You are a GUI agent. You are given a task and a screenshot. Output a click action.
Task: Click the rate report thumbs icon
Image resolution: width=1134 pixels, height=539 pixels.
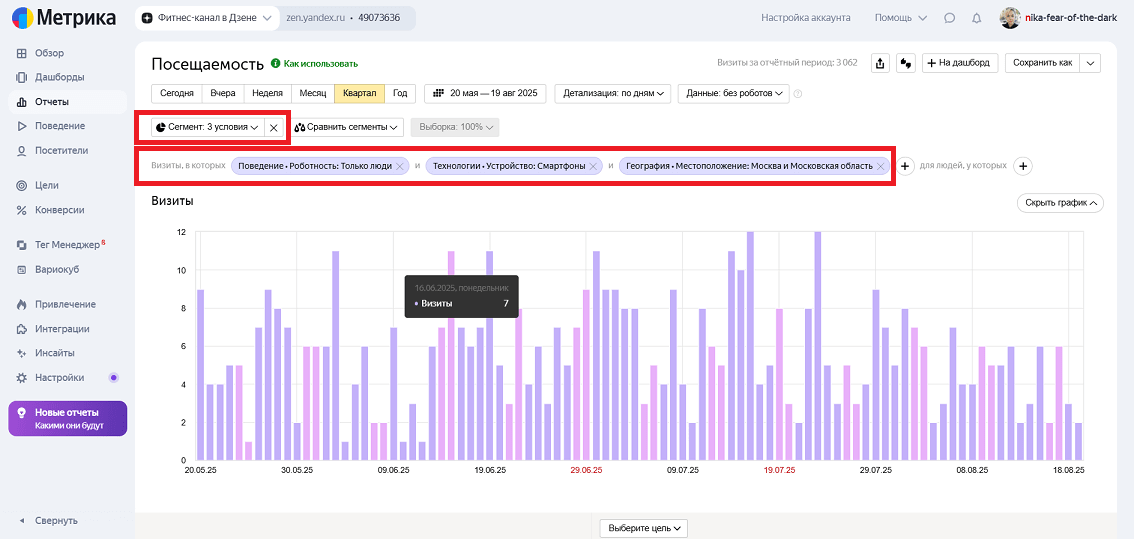[905, 63]
